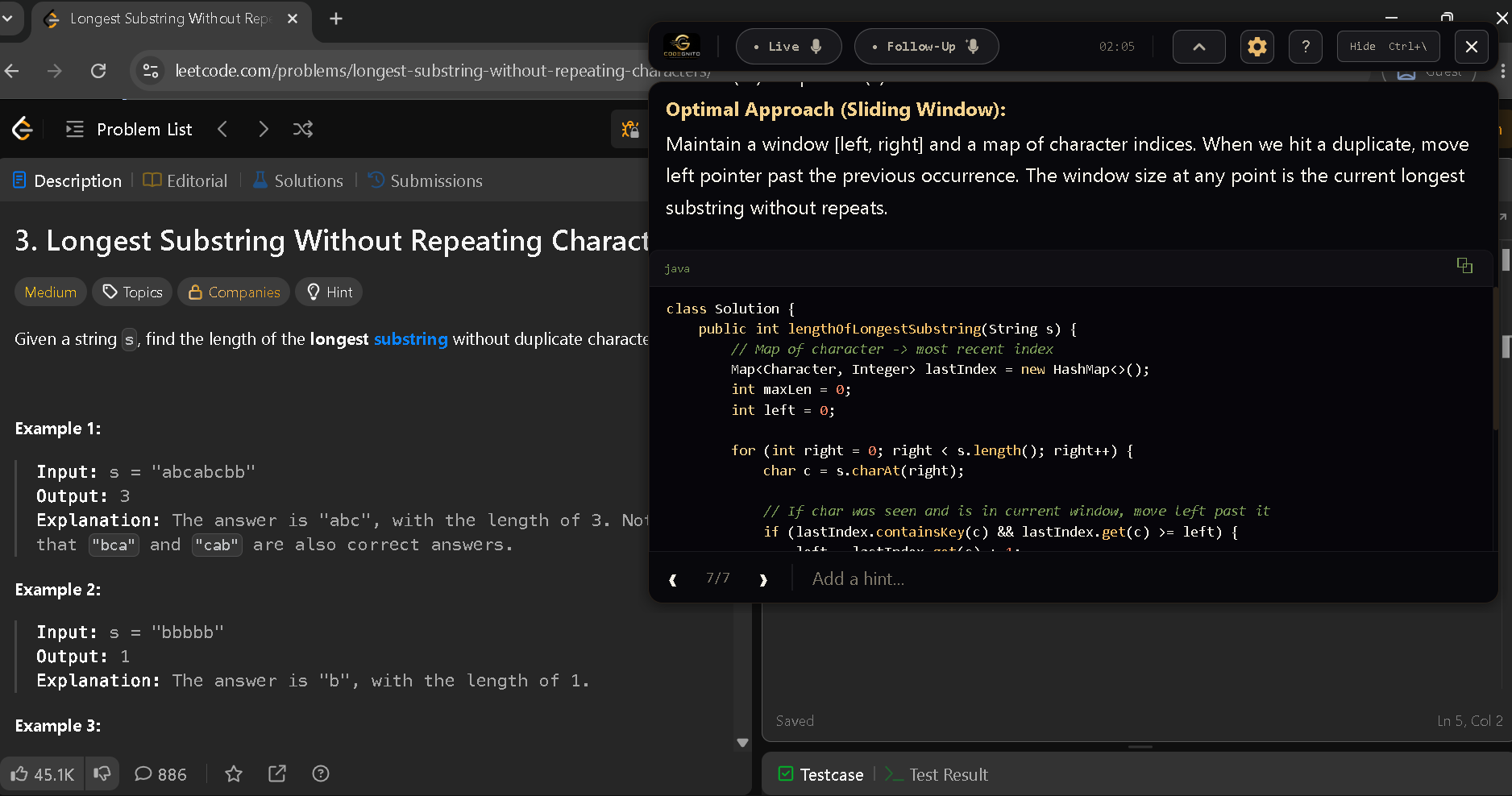
Task: Click the Ln 5, Col 2 status text
Action: [x=1469, y=721]
